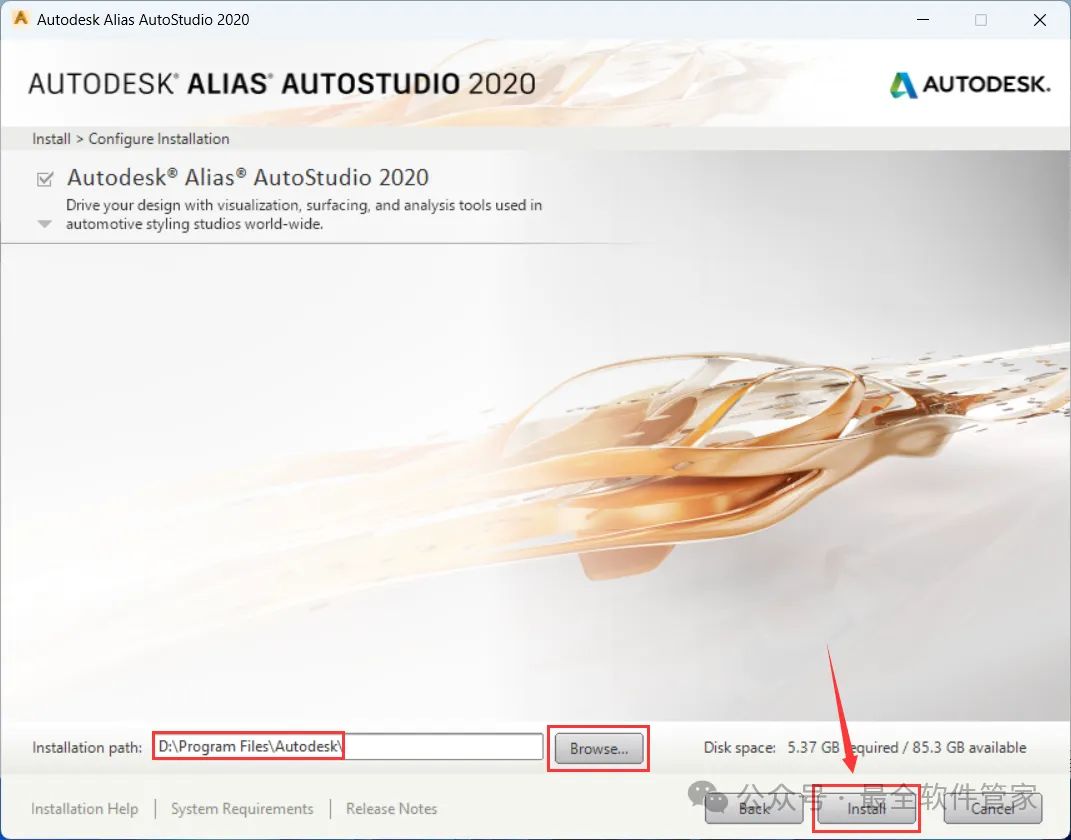Start installation with the Install button
The image size is (1071, 840).
pos(866,809)
